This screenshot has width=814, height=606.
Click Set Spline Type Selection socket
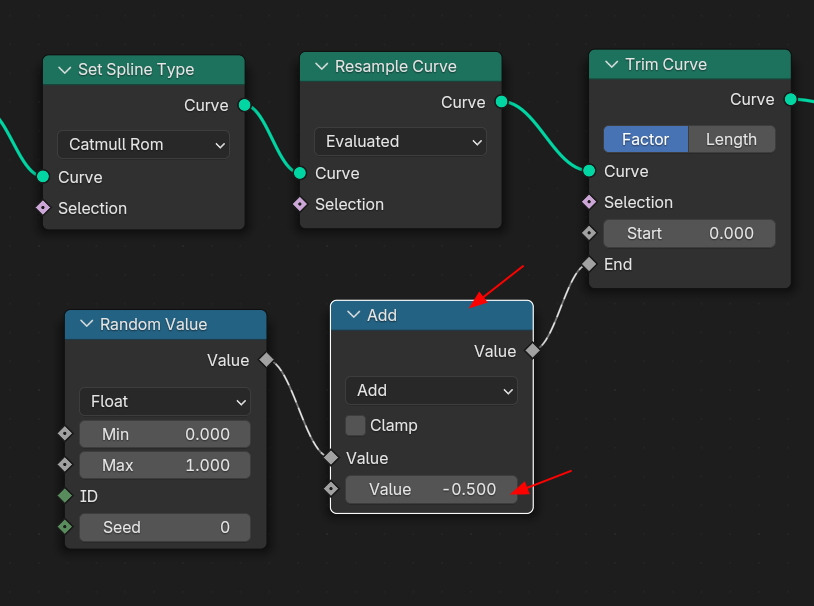tap(43, 208)
